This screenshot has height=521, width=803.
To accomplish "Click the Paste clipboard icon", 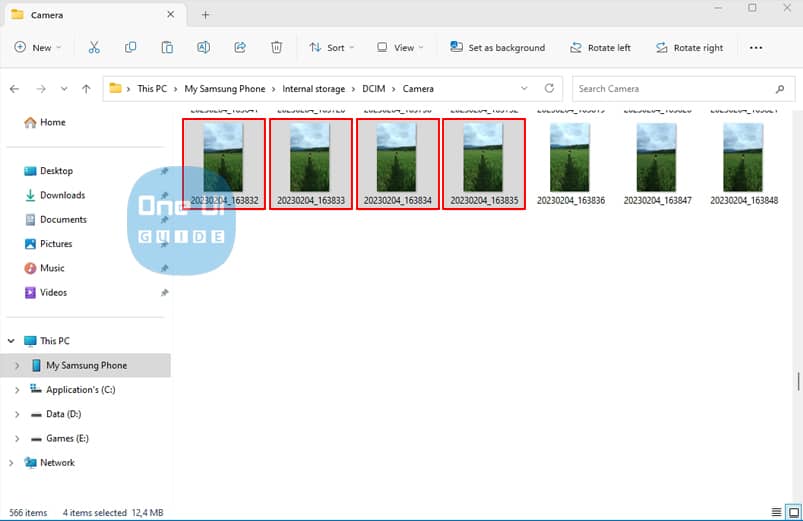I will click(167, 47).
